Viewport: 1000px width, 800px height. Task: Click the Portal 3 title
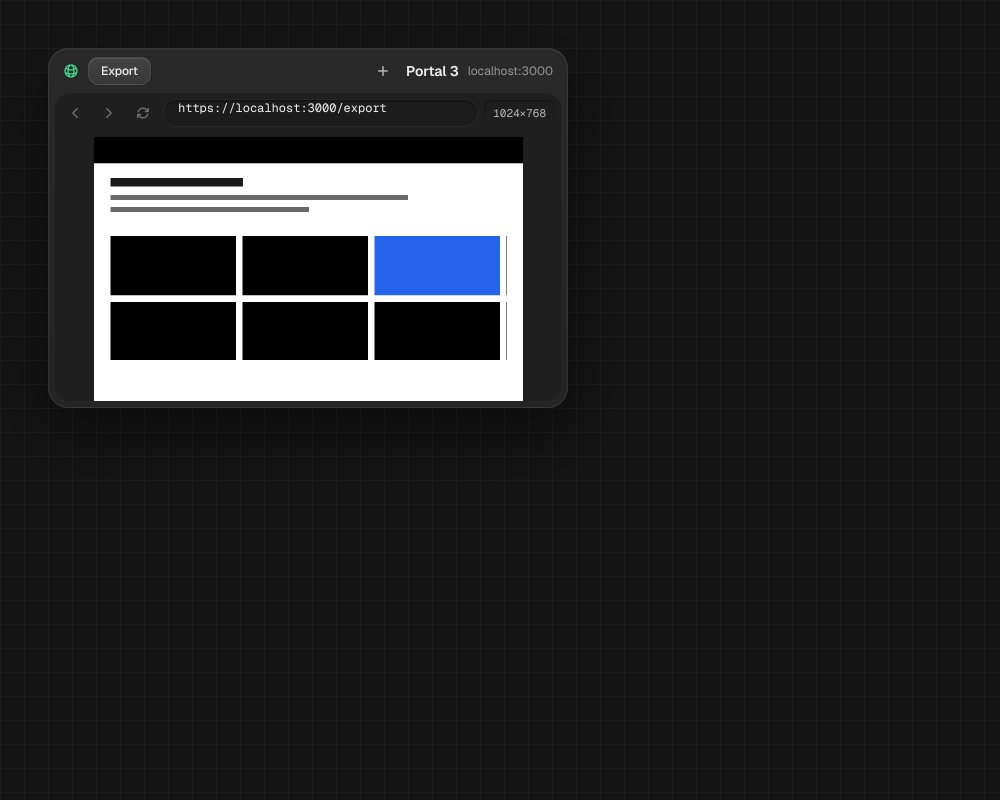click(432, 71)
